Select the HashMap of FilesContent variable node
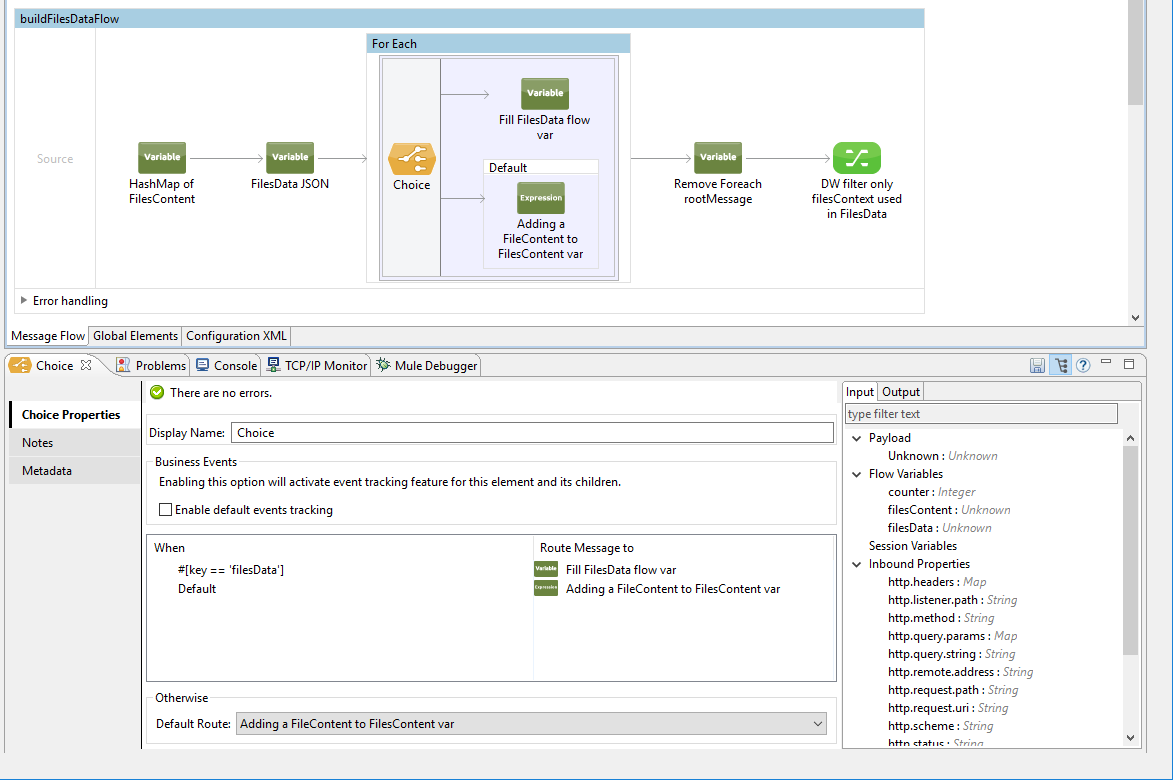The image size is (1173, 781). pyautogui.click(x=162, y=158)
